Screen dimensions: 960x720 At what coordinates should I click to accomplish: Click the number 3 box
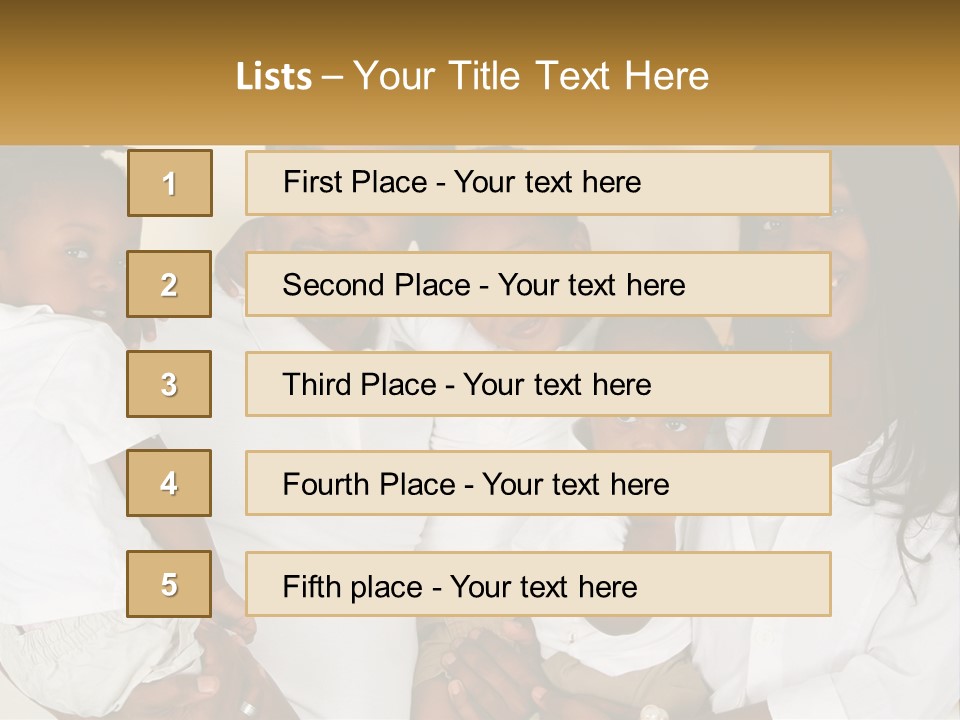(169, 384)
